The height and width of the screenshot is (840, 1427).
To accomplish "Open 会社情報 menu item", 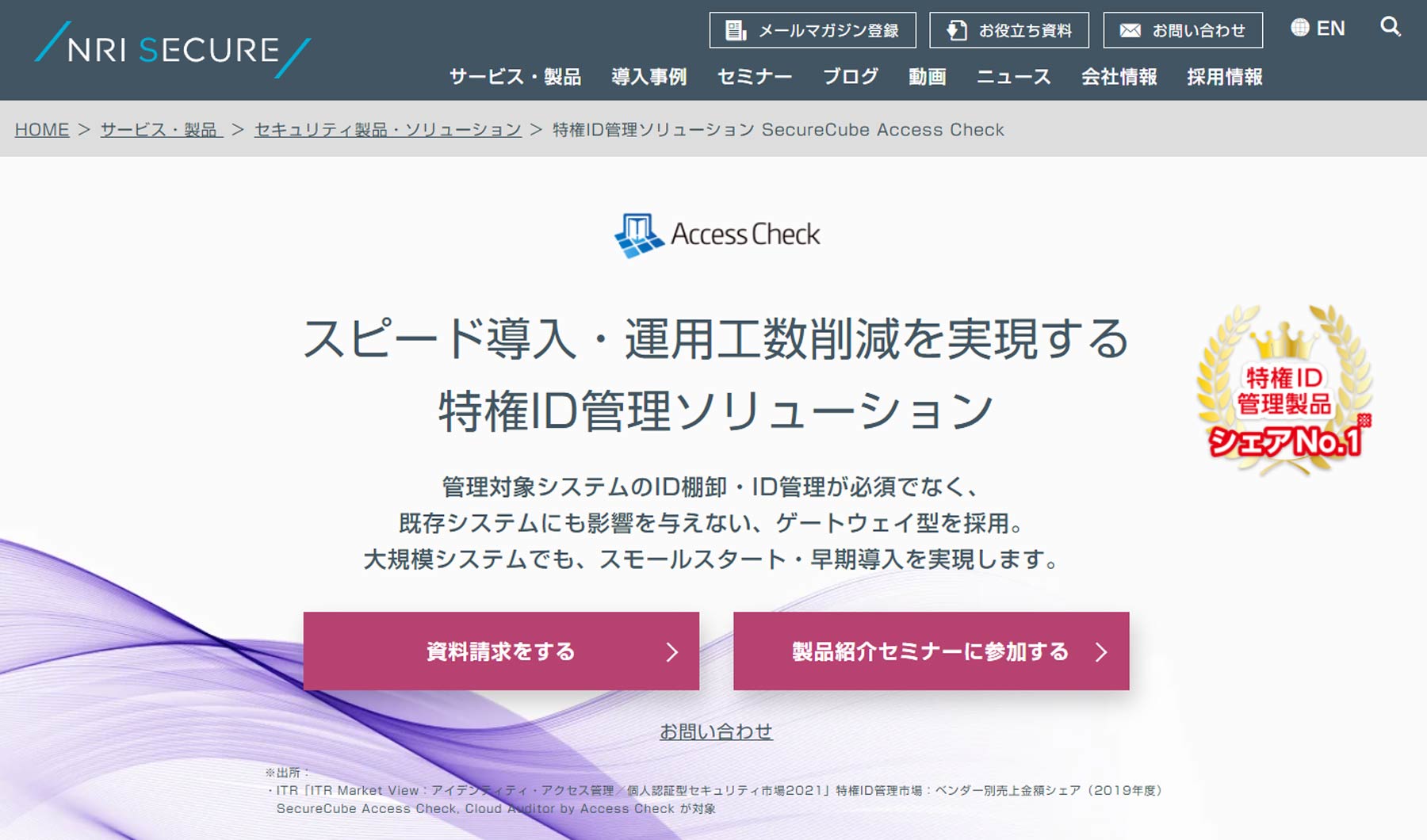I will click(1119, 77).
